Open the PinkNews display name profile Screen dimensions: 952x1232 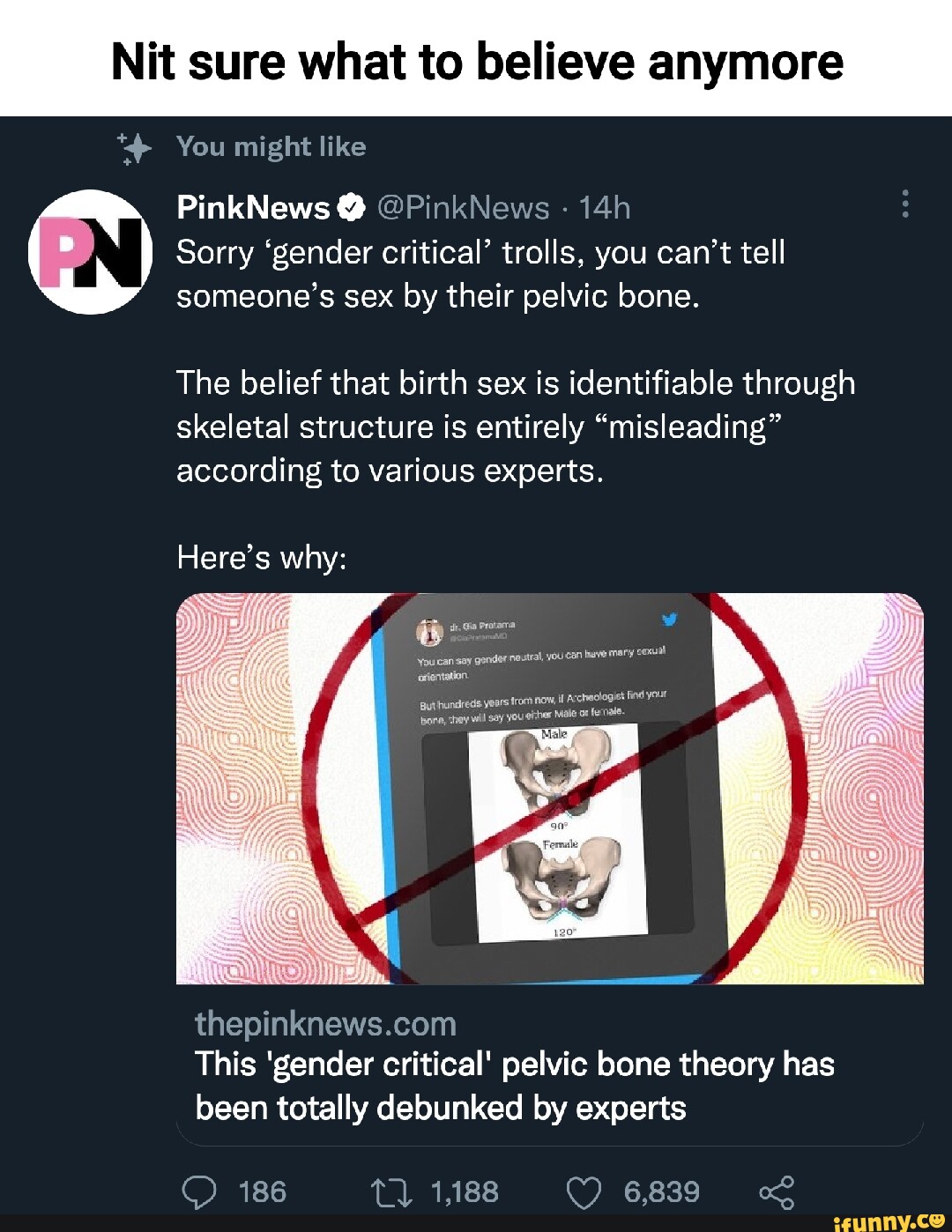pos(253,208)
